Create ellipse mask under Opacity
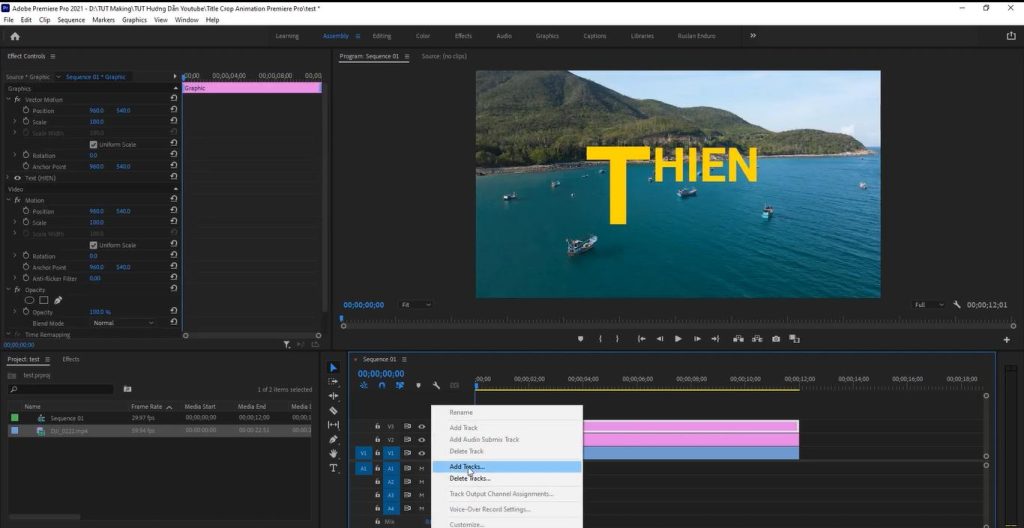The height and width of the screenshot is (528, 1024). 29,300
